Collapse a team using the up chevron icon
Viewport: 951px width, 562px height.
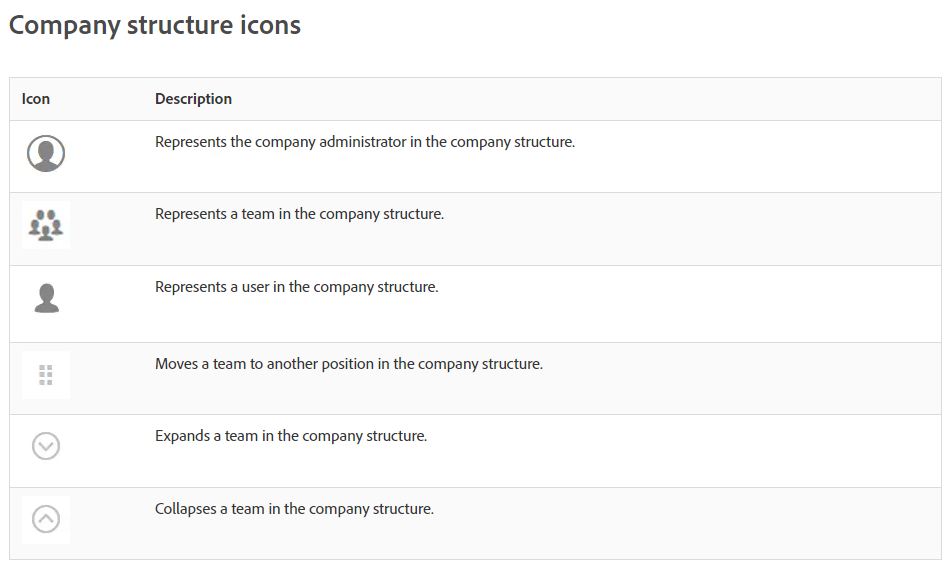46,519
